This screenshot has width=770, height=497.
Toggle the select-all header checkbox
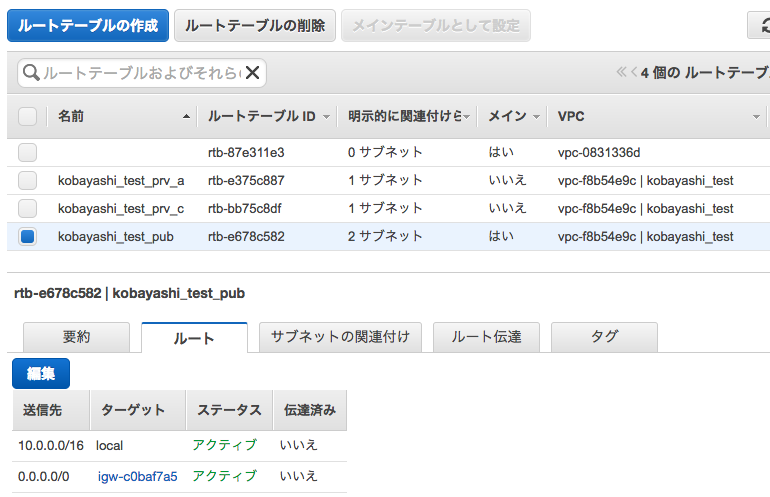(28, 116)
